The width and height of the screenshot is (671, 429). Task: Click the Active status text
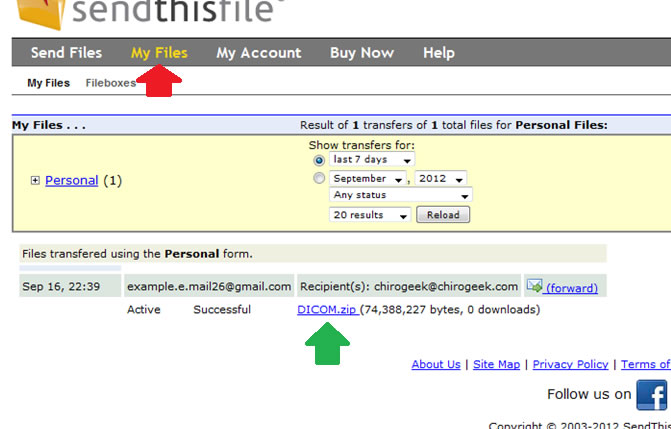click(x=143, y=310)
